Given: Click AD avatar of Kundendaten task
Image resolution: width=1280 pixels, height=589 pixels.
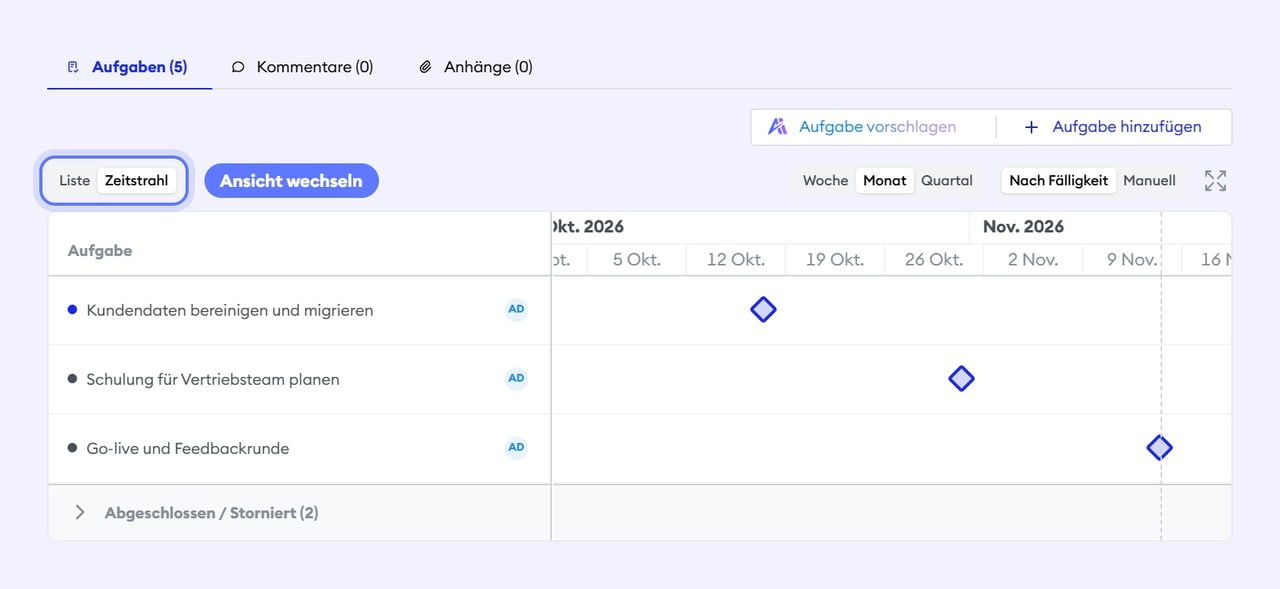Looking at the screenshot, I should tap(516, 309).
